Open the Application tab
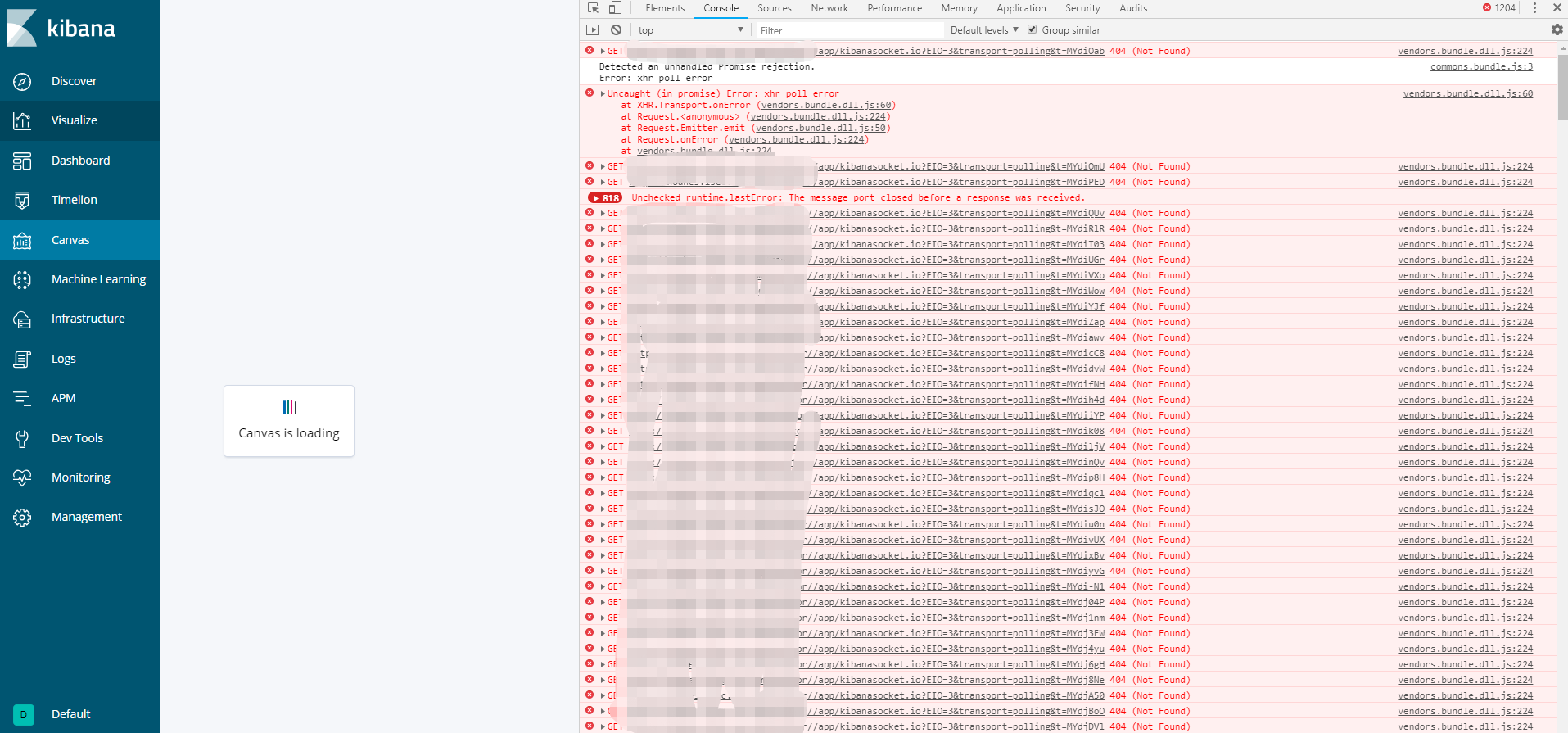The width and height of the screenshot is (1568, 733). click(x=1021, y=8)
